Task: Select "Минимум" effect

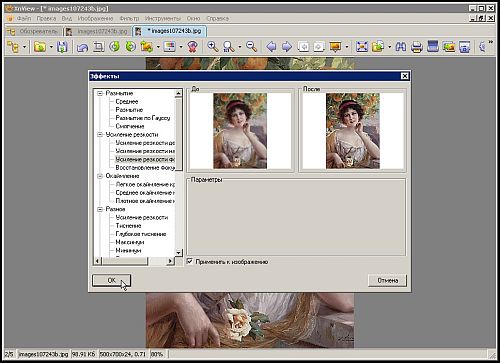Action: 128,250
